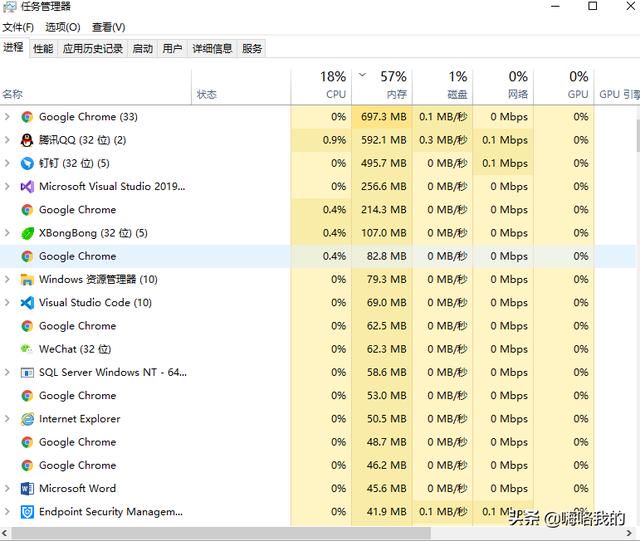This screenshot has height=541, width=640.
Task: Expand the Endpoint Security Manager group
Action: [x=7, y=512]
